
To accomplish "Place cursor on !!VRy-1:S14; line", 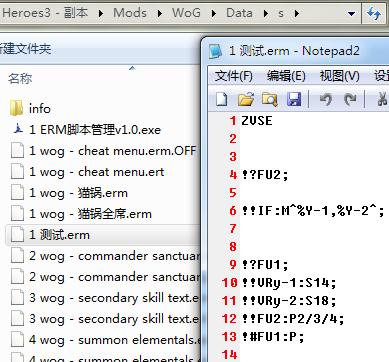I will pyautogui.click(x=289, y=282).
